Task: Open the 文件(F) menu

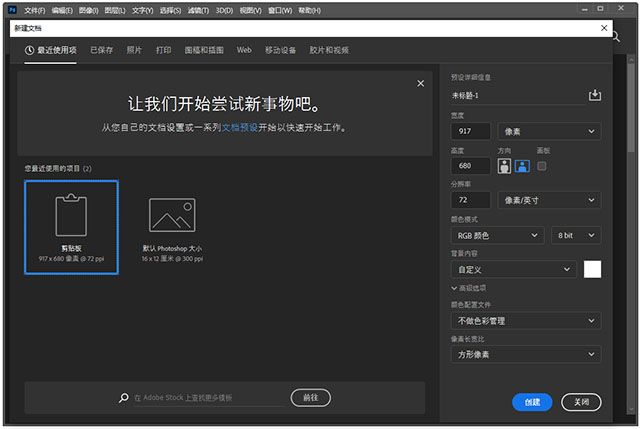Action: (x=35, y=9)
